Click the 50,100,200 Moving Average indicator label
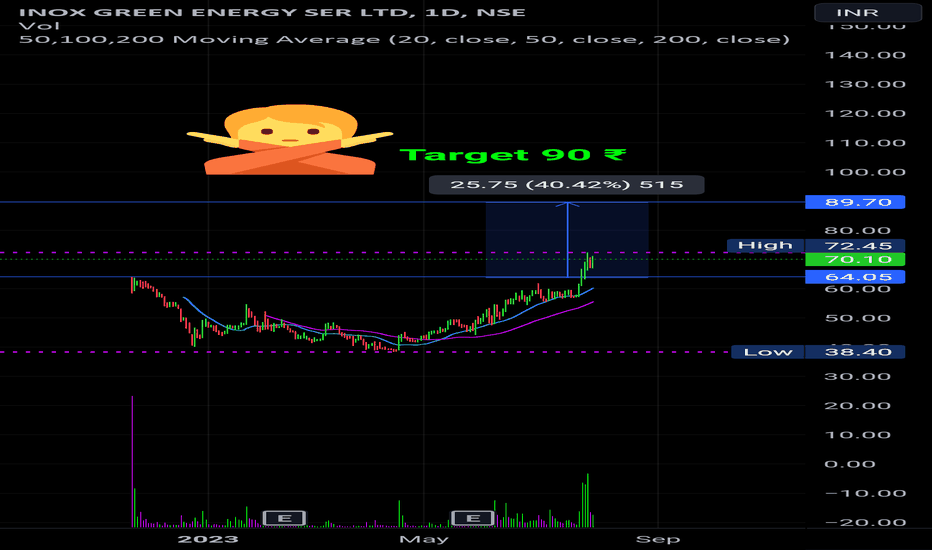Image resolution: width=932 pixels, height=550 pixels. (x=404, y=39)
